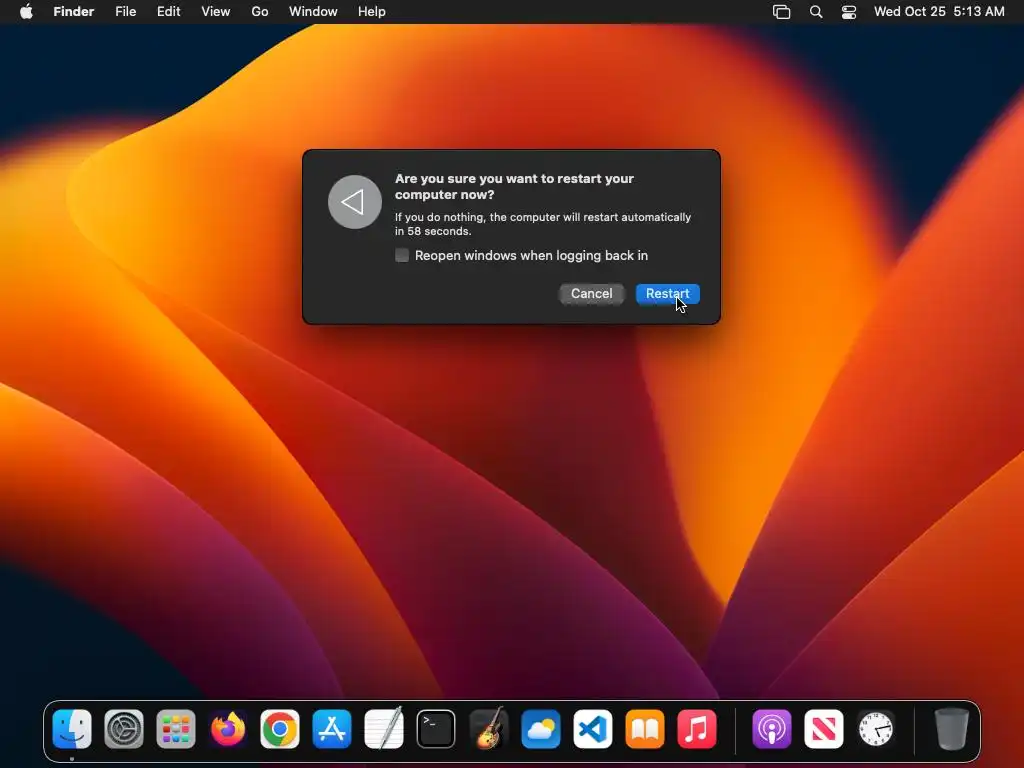Open Stage Manager windows icon in menu bar
This screenshot has height=768, width=1024.
tap(782, 12)
